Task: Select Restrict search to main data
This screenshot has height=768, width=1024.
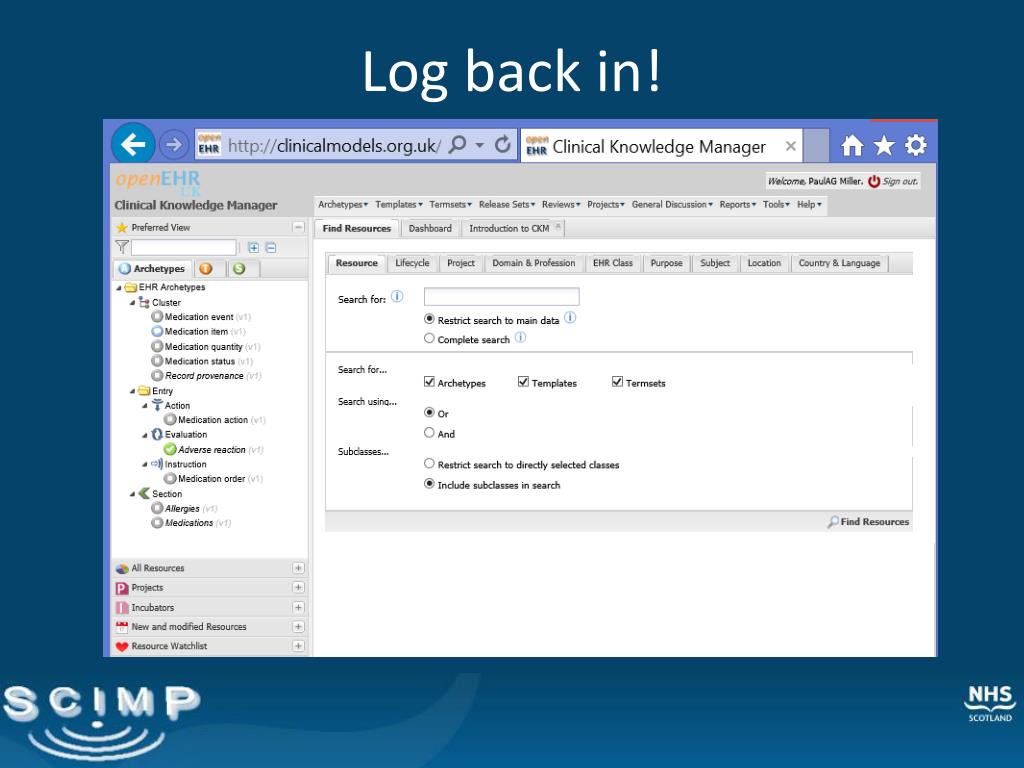Action: pos(429,319)
